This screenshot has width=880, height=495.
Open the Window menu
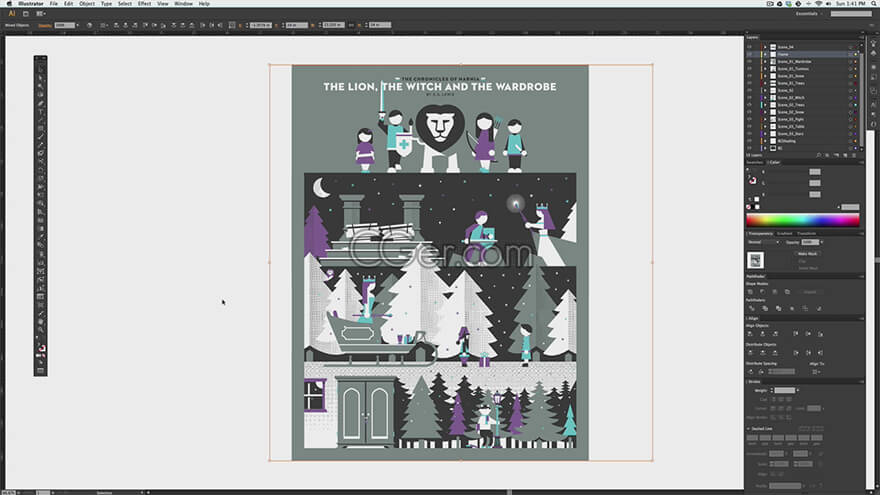pyautogui.click(x=183, y=3)
